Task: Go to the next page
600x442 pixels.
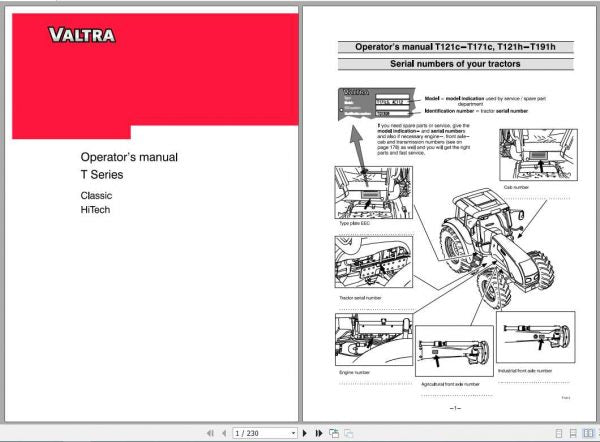Action: point(305,433)
